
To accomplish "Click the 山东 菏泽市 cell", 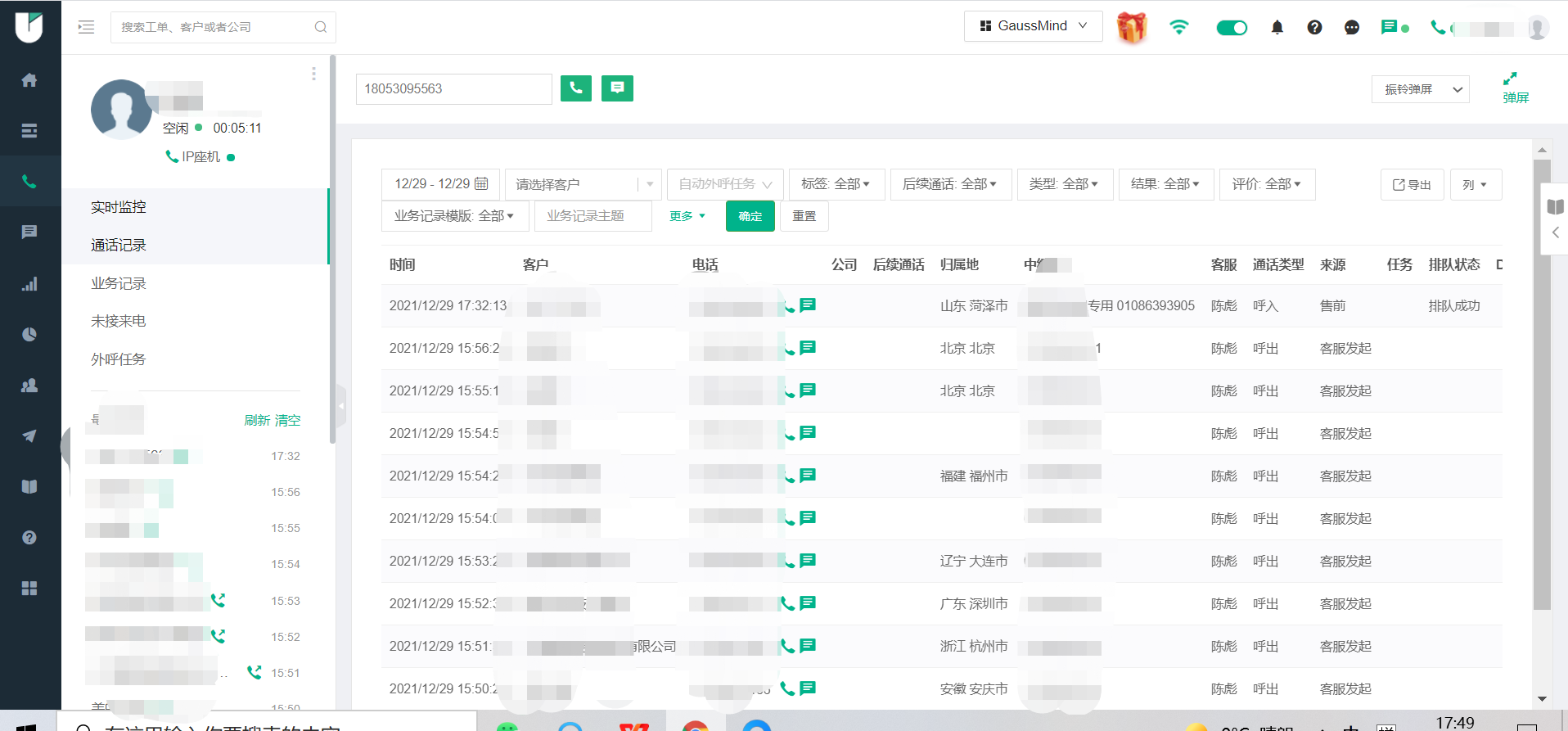I will tap(974, 306).
